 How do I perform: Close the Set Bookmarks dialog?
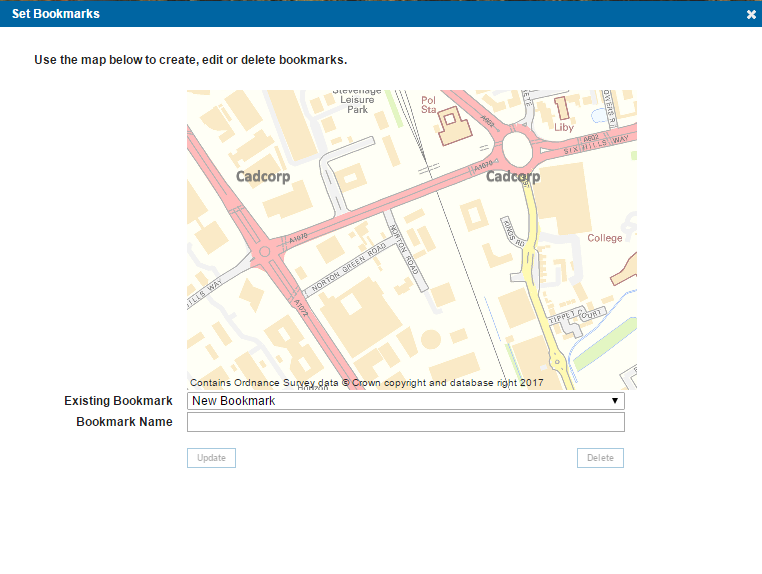pos(751,15)
